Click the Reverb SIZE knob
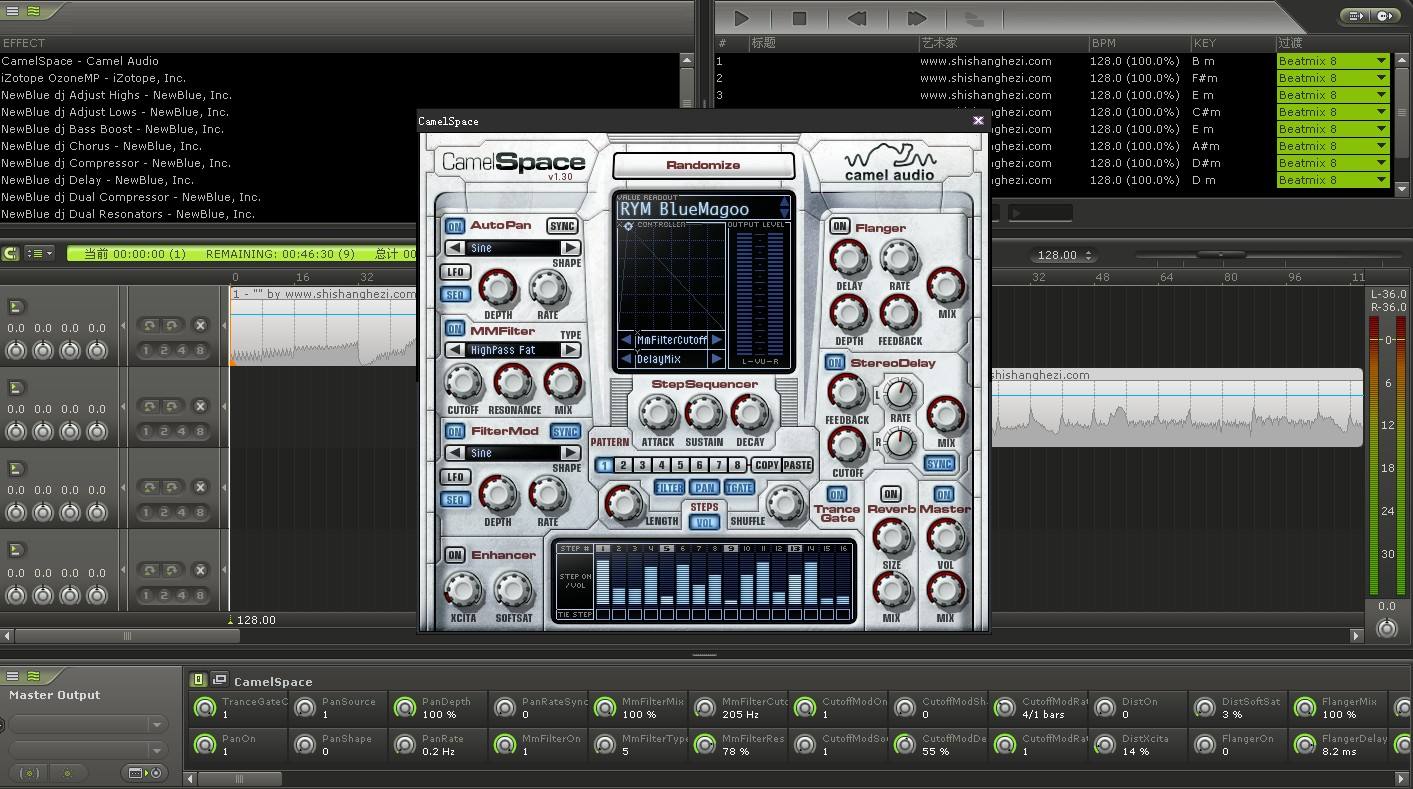1413x789 pixels. point(891,537)
